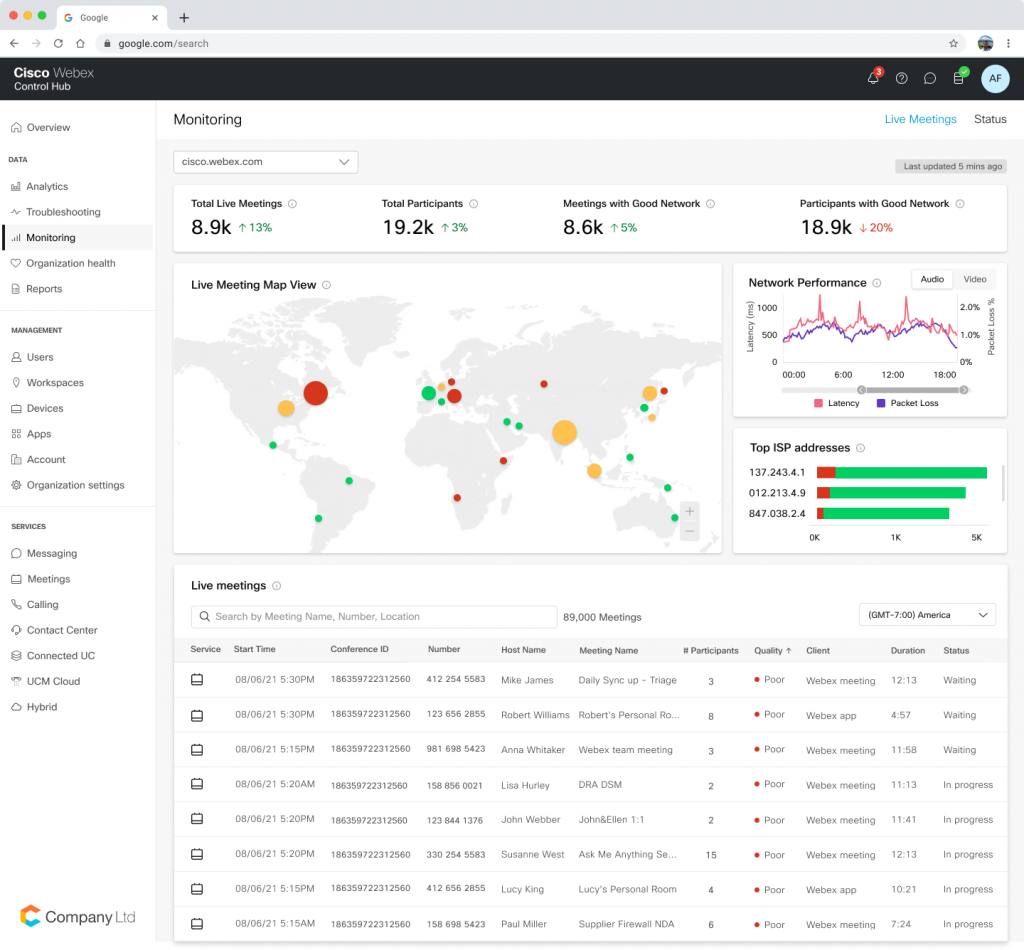Open the feedback chat bubble icon
The height and width of the screenshot is (950, 1024).
click(929, 78)
